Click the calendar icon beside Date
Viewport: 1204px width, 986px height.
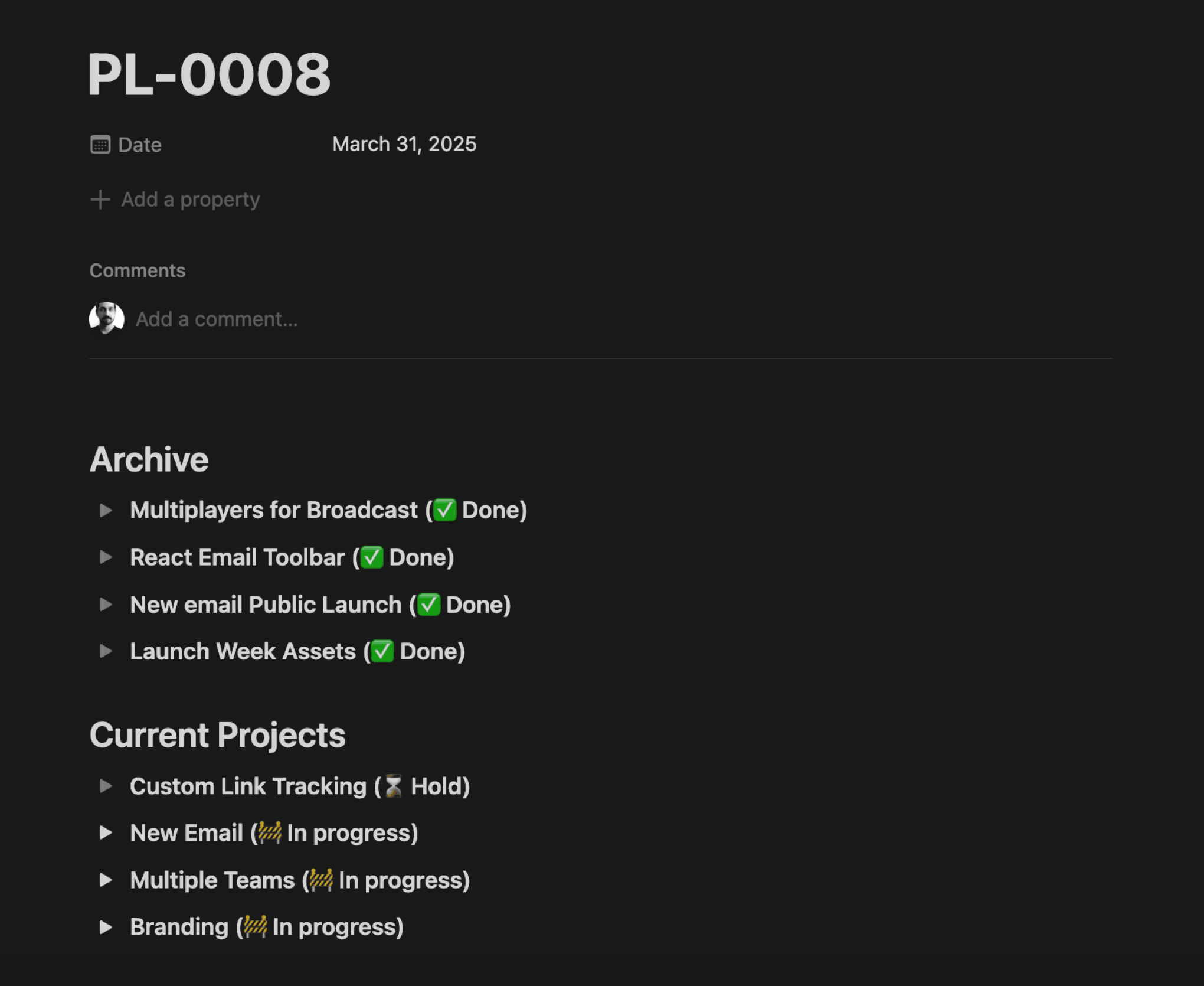100,145
